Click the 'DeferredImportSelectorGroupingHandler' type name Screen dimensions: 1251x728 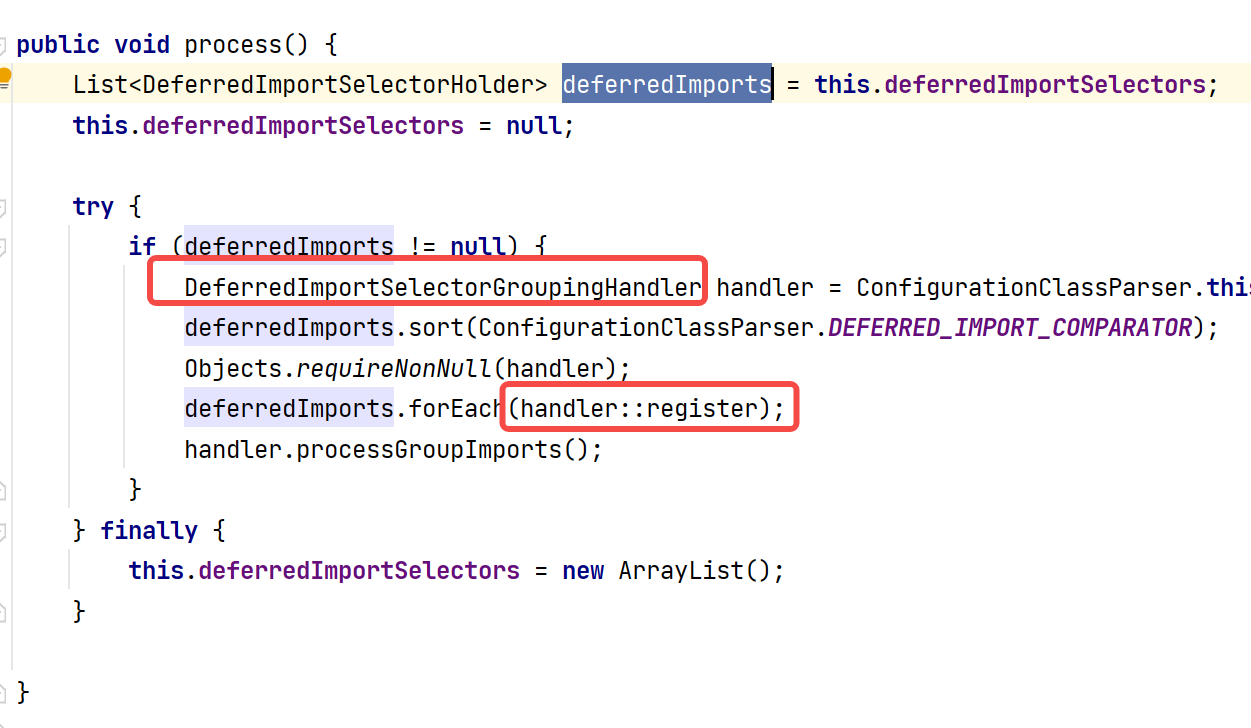point(443,288)
